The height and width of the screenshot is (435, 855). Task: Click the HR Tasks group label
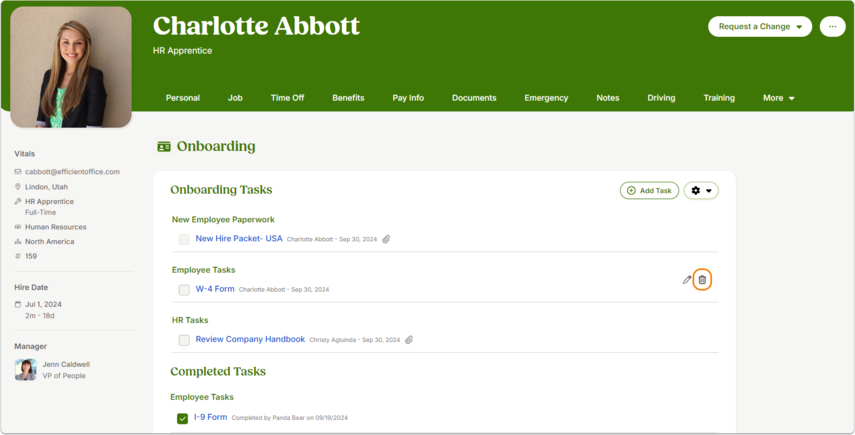point(190,320)
